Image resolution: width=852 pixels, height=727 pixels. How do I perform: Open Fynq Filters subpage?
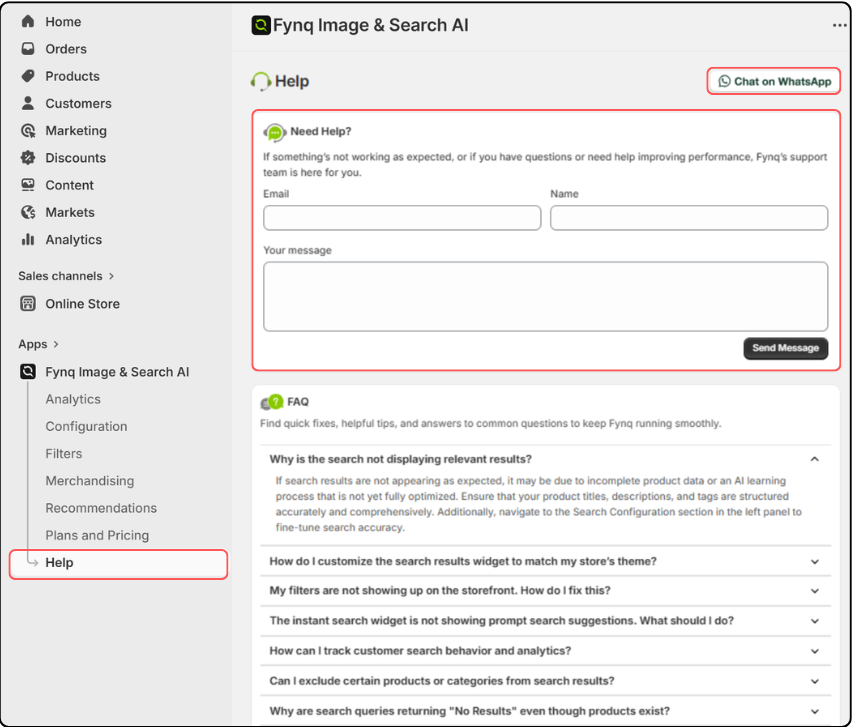coord(64,453)
